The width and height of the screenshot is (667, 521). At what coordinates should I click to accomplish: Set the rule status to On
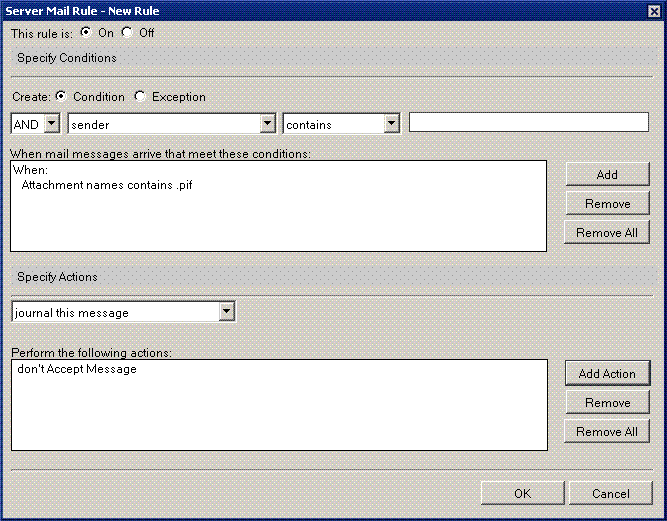pyautogui.click(x=86, y=32)
